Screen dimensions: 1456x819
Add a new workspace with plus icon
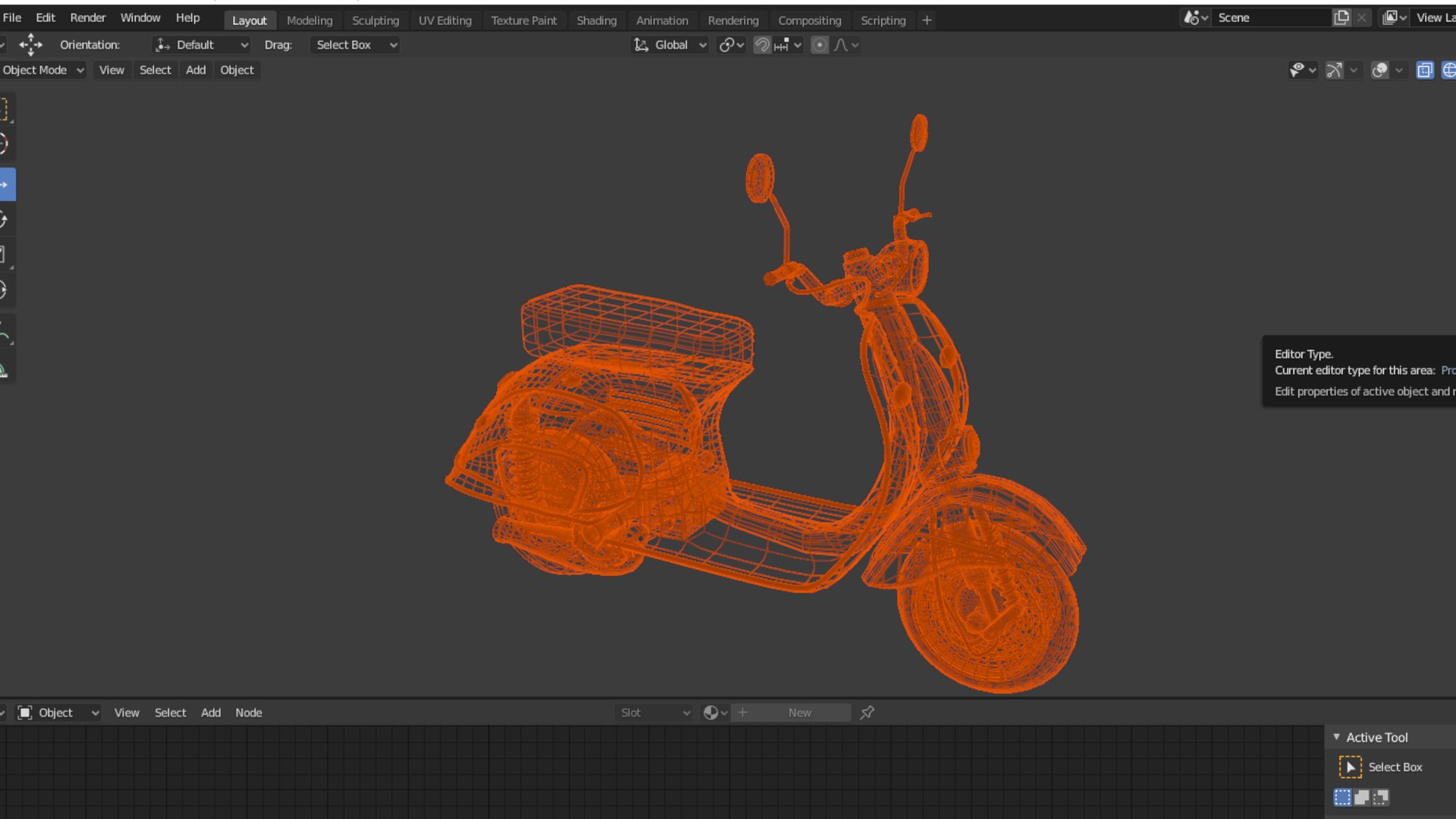[x=927, y=20]
